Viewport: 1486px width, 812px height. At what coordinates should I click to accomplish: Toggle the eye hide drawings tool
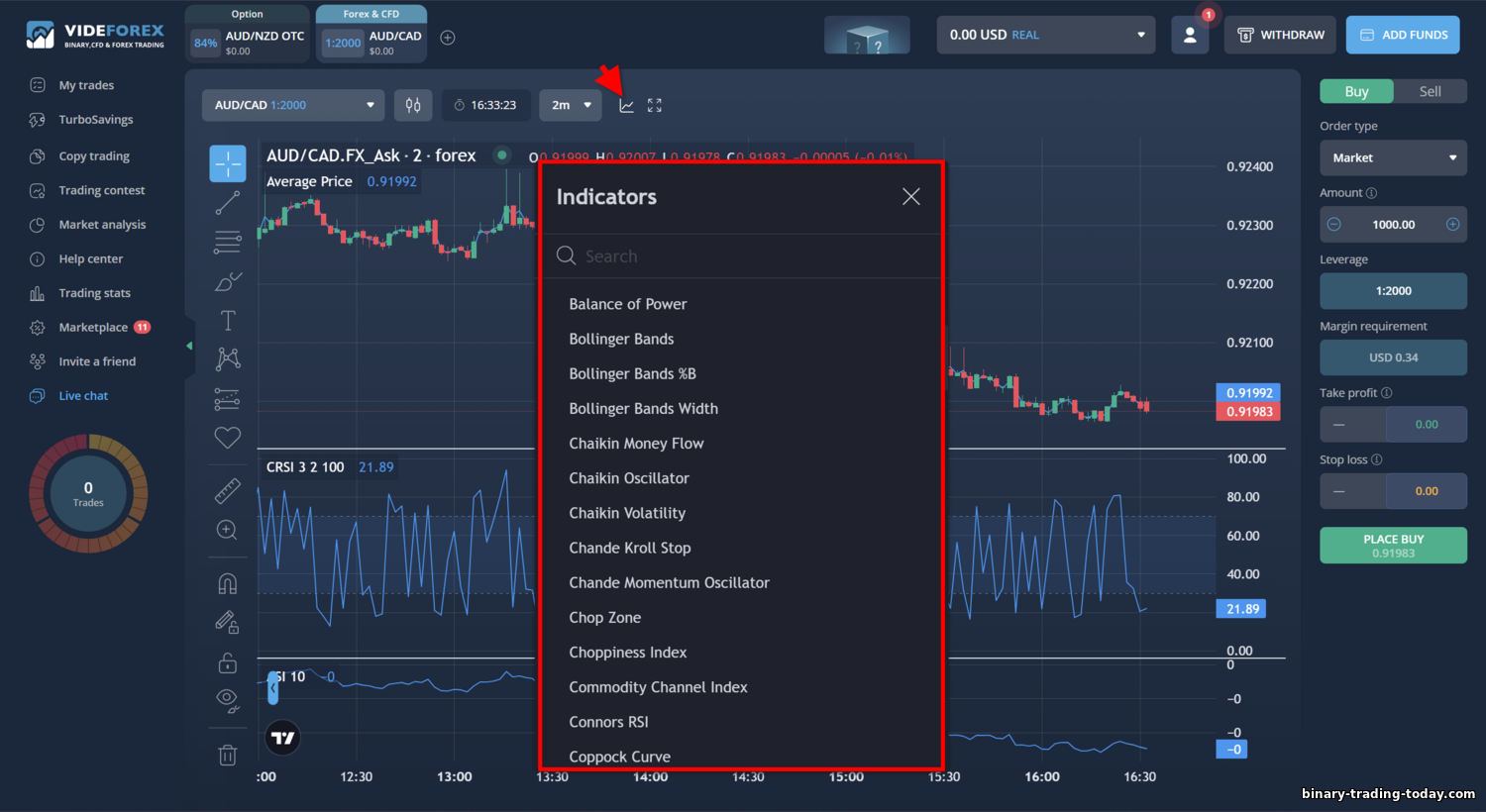[228, 701]
